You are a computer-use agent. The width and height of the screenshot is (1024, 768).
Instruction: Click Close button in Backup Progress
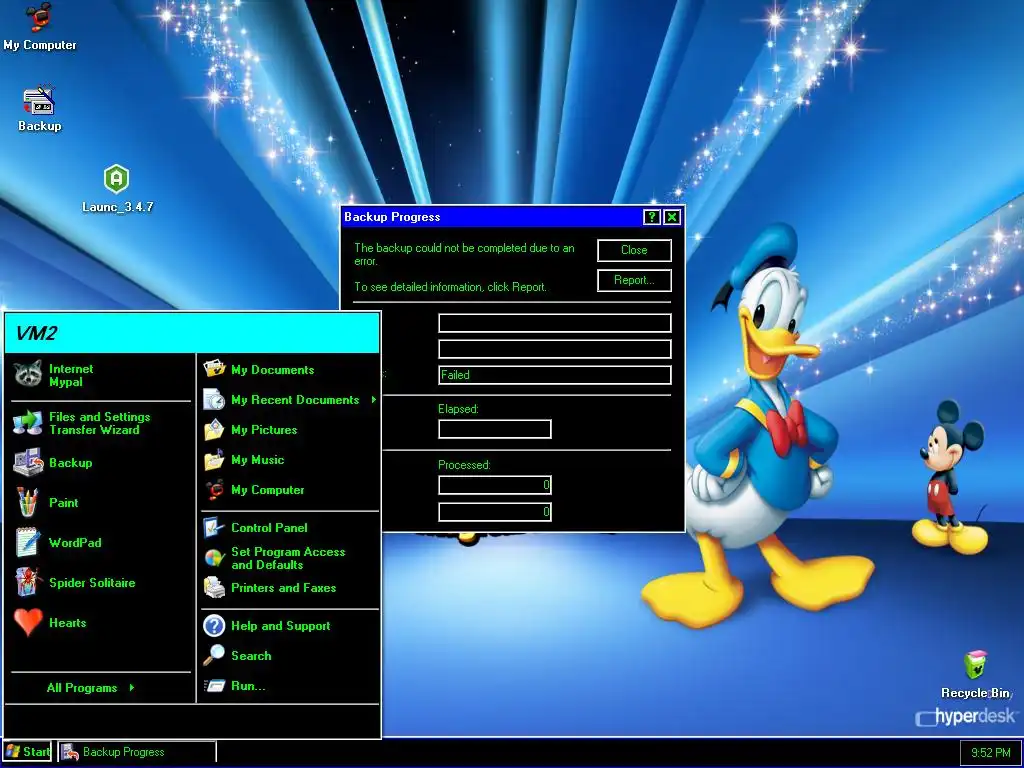coord(634,250)
